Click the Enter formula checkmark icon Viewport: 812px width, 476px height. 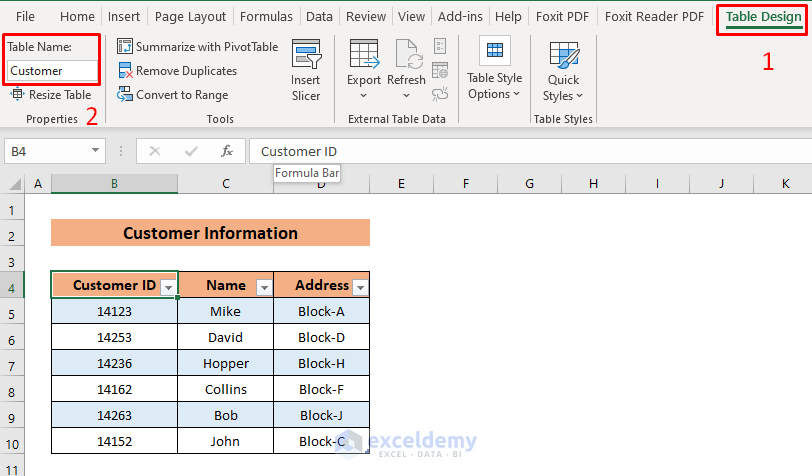pos(191,151)
